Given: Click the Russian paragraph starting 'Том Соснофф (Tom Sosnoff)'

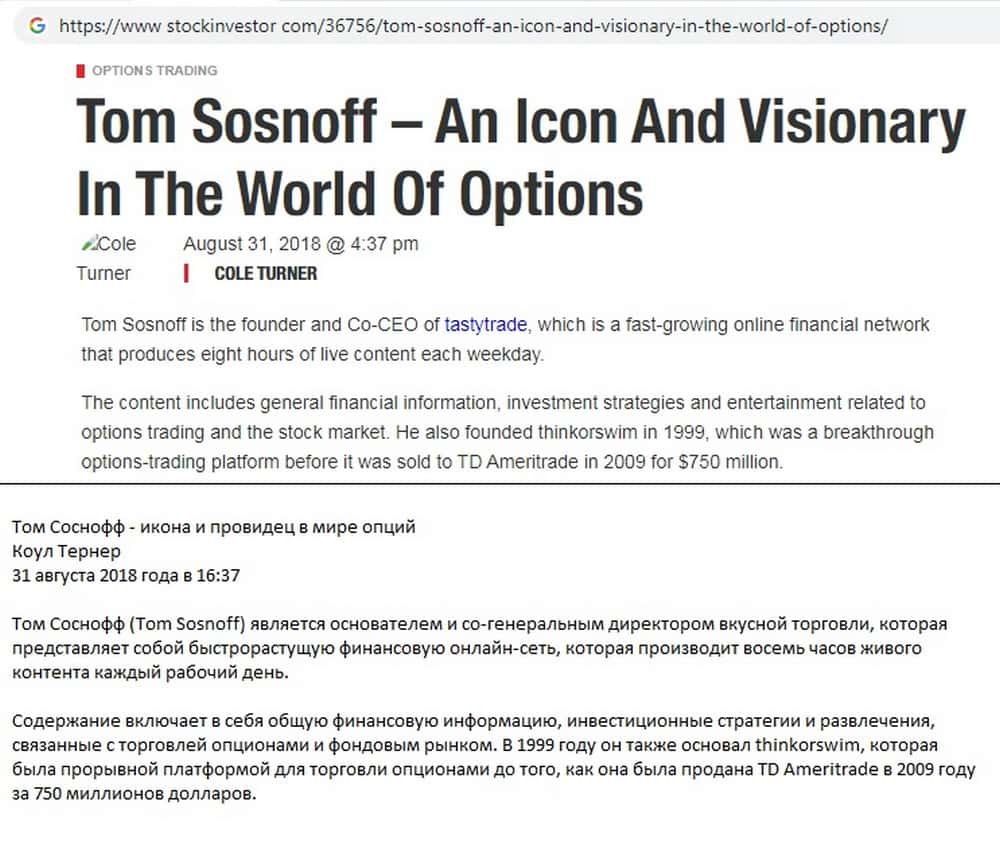Looking at the screenshot, I should click(x=480, y=648).
